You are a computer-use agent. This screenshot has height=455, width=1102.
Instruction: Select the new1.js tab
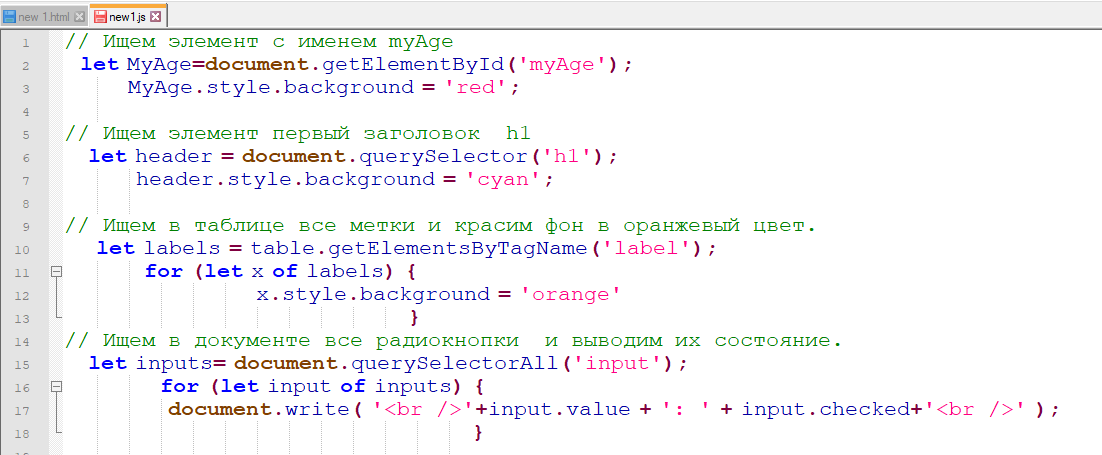(x=127, y=16)
